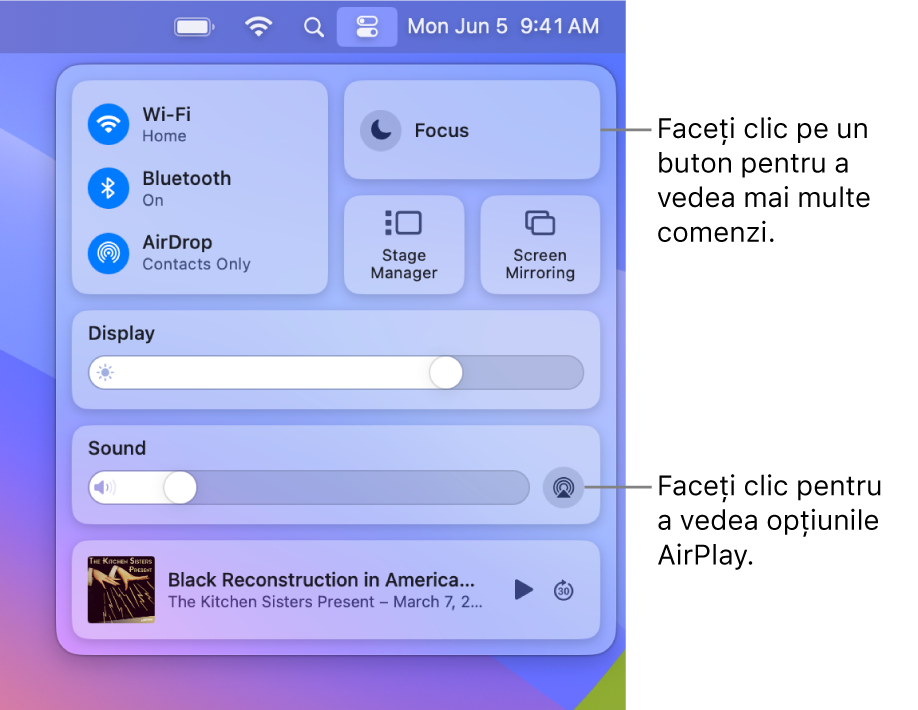
Task: Open Spotlight from the menu bar
Action: click(313, 27)
